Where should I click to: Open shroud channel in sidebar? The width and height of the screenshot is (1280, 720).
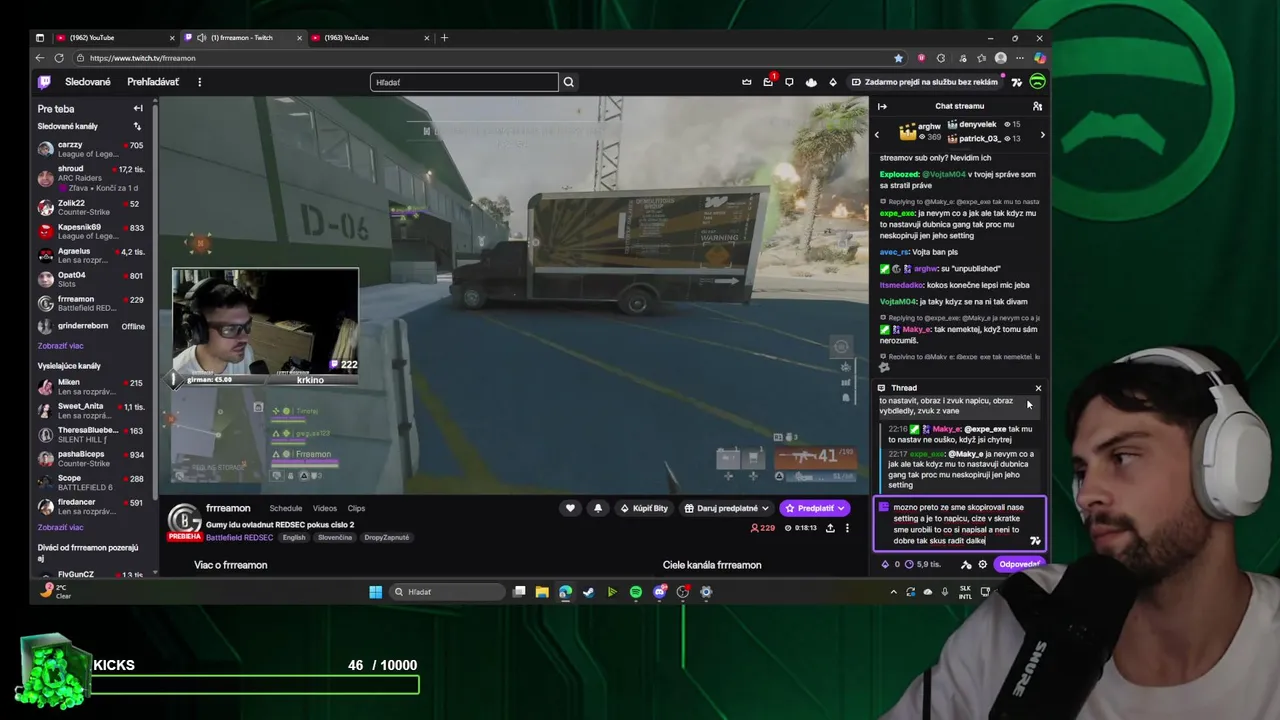(92, 178)
